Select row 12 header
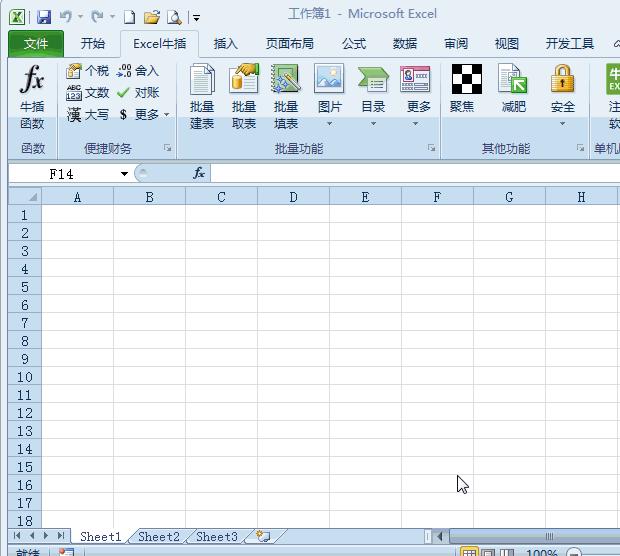 click(x=25, y=413)
